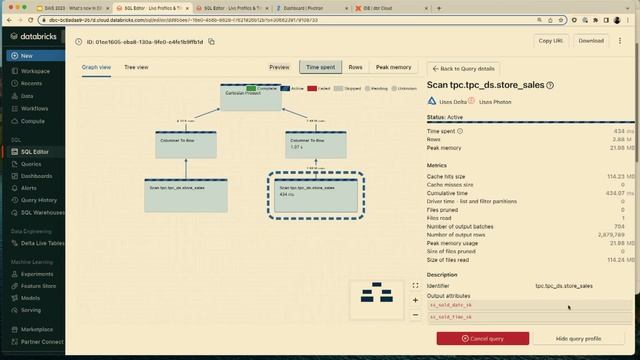Switch to the Tree view tab

point(136,67)
